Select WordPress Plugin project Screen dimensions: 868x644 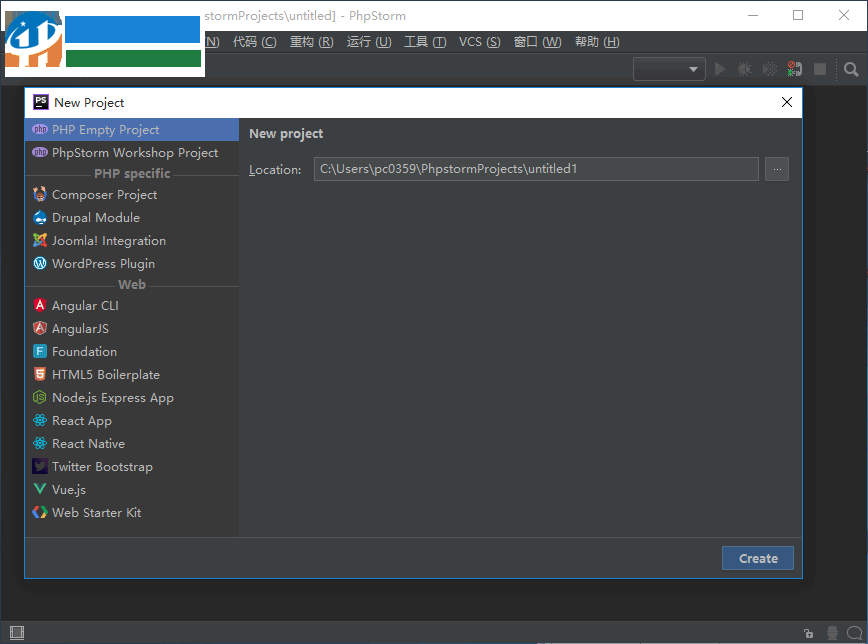point(132,264)
